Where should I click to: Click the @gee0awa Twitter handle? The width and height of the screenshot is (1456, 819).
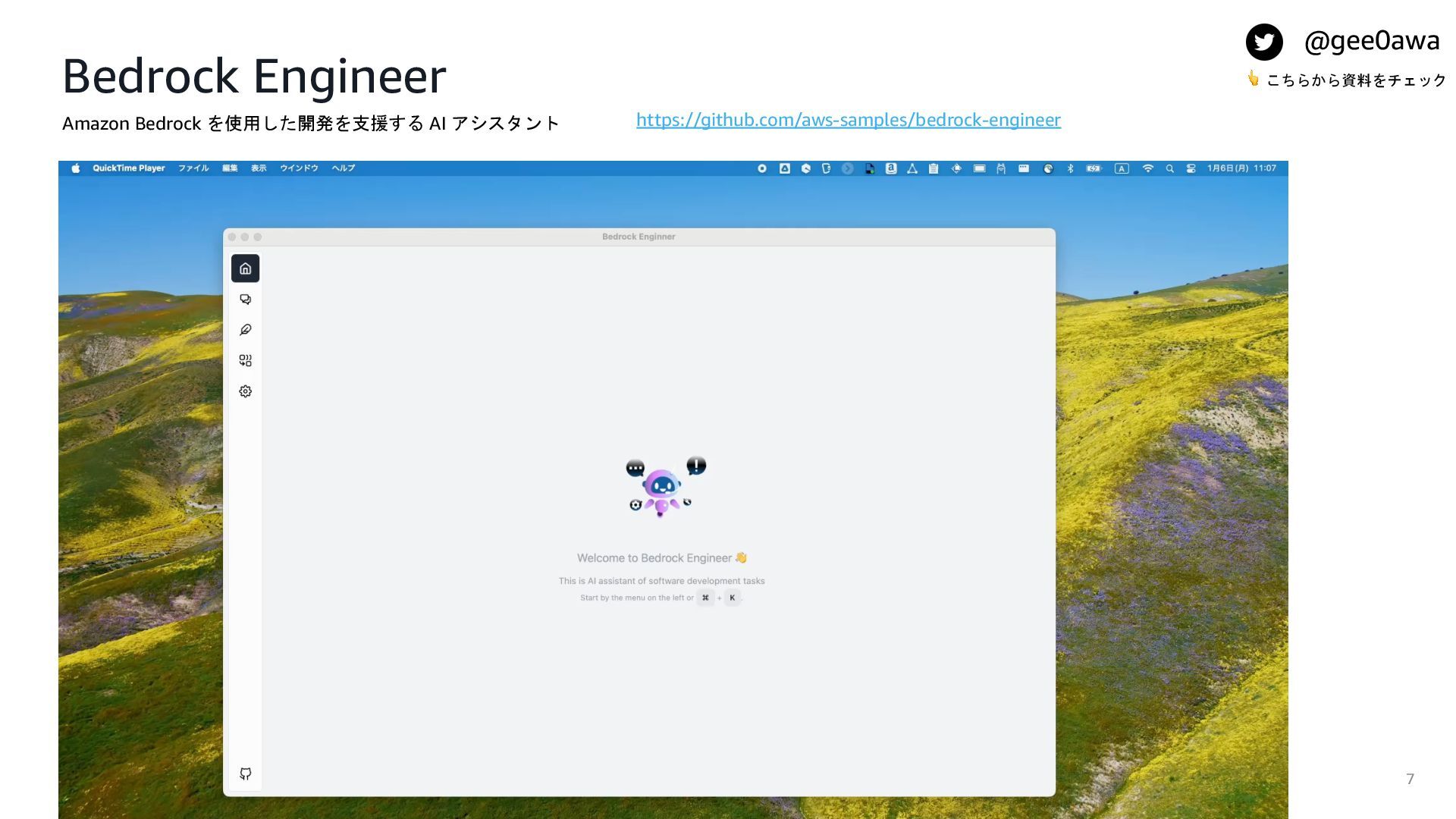point(1371,40)
